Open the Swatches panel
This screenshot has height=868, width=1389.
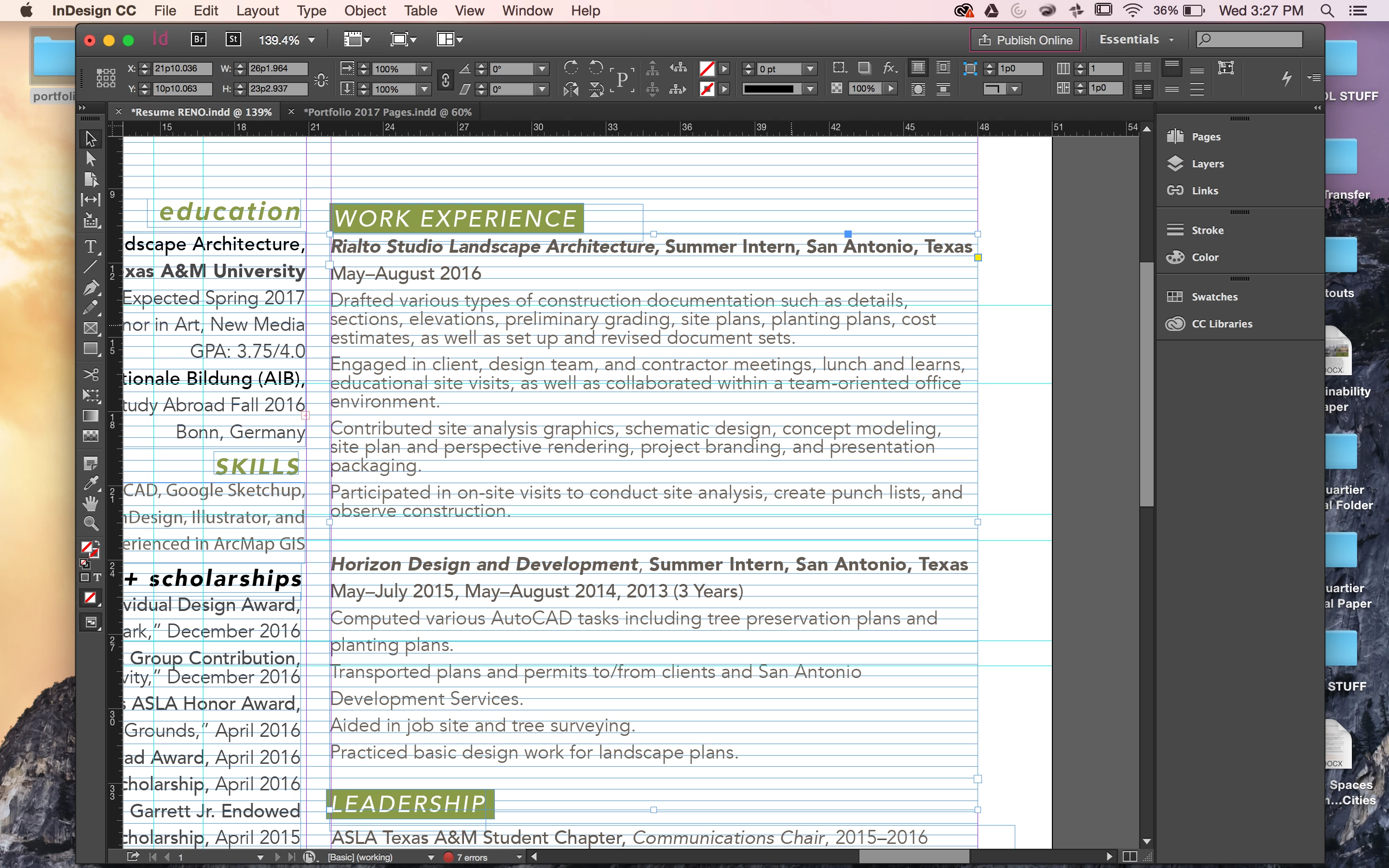tap(1214, 297)
